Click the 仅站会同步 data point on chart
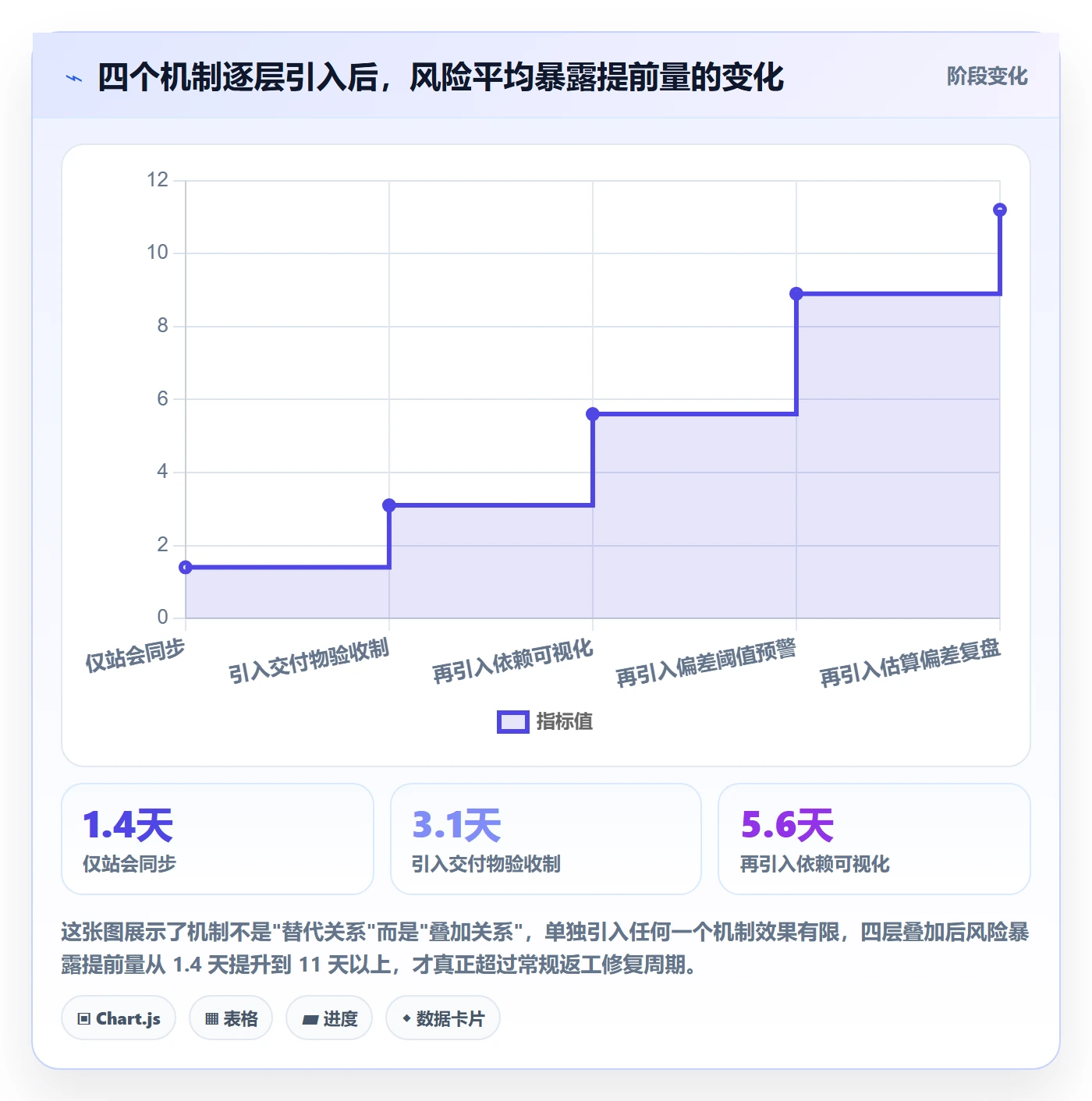Image resolution: width=1092 pixels, height=1101 pixels. tap(186, 567)
